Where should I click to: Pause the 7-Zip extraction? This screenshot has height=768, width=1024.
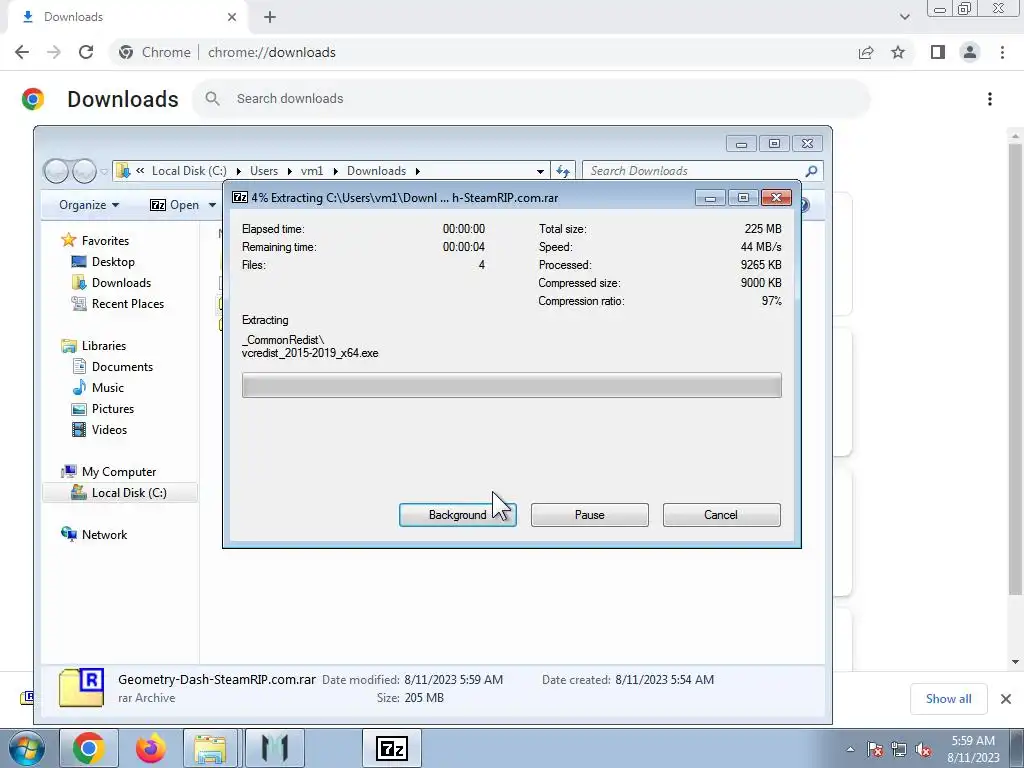[x=589, y=515]
